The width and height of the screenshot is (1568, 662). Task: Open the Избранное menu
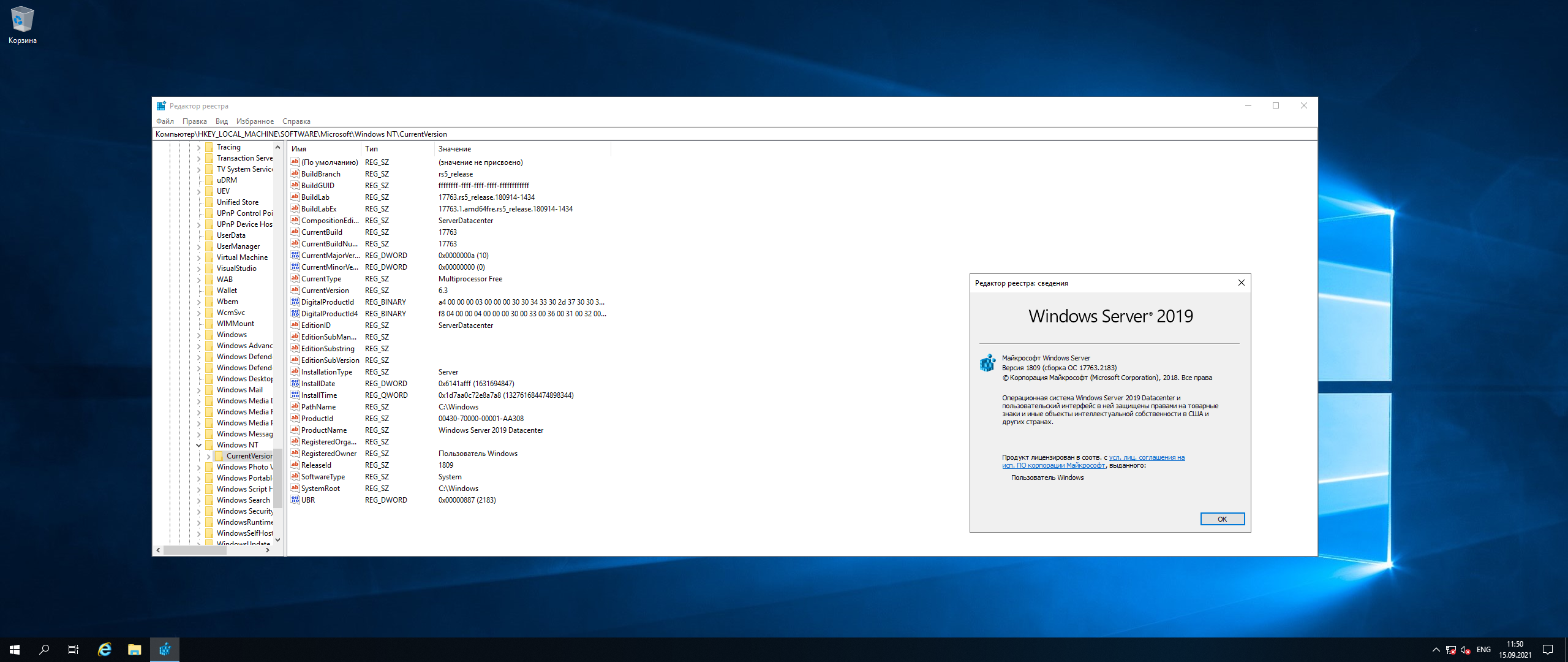pos(255,121)
